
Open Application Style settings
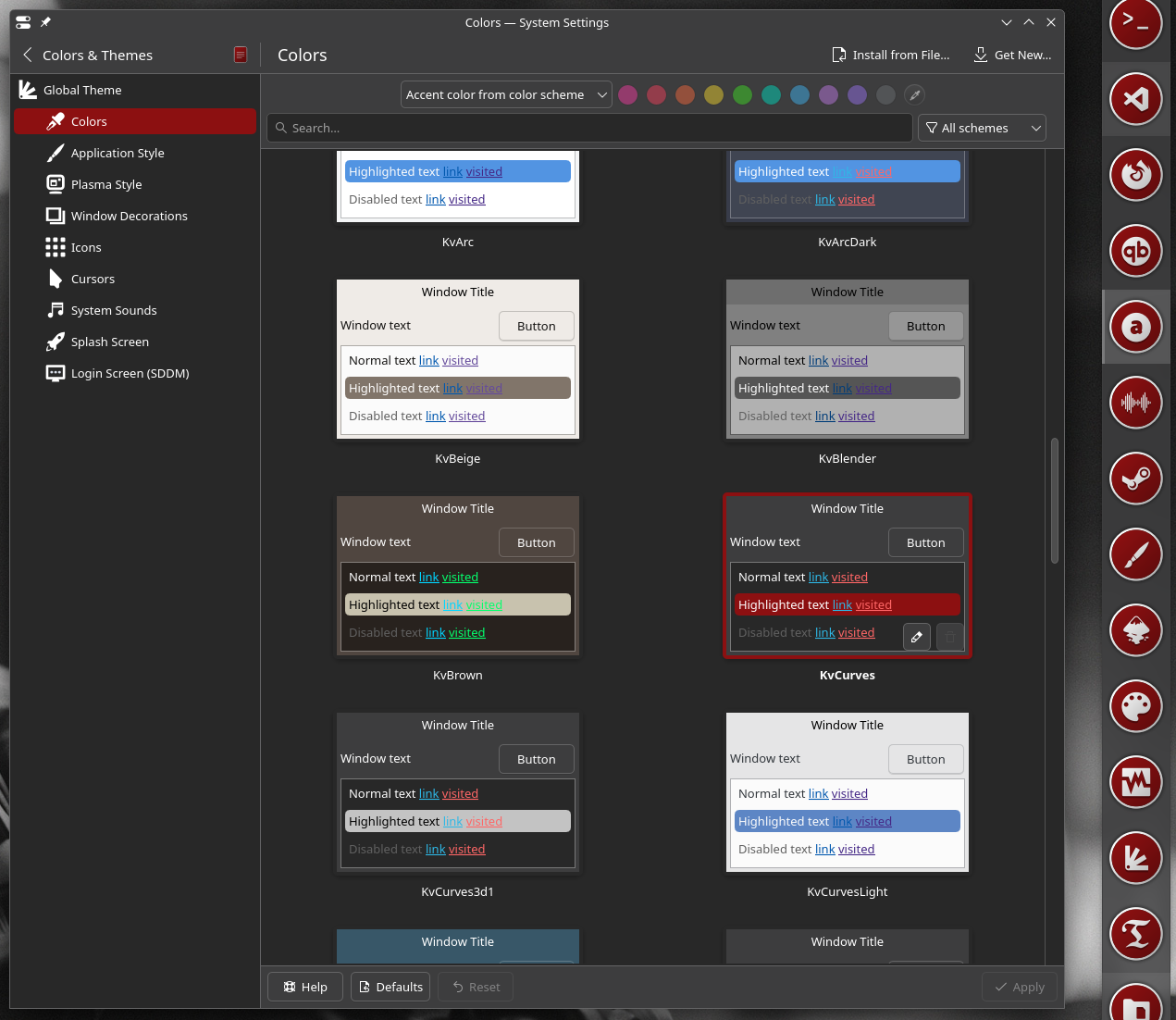[x=118, y=153]
